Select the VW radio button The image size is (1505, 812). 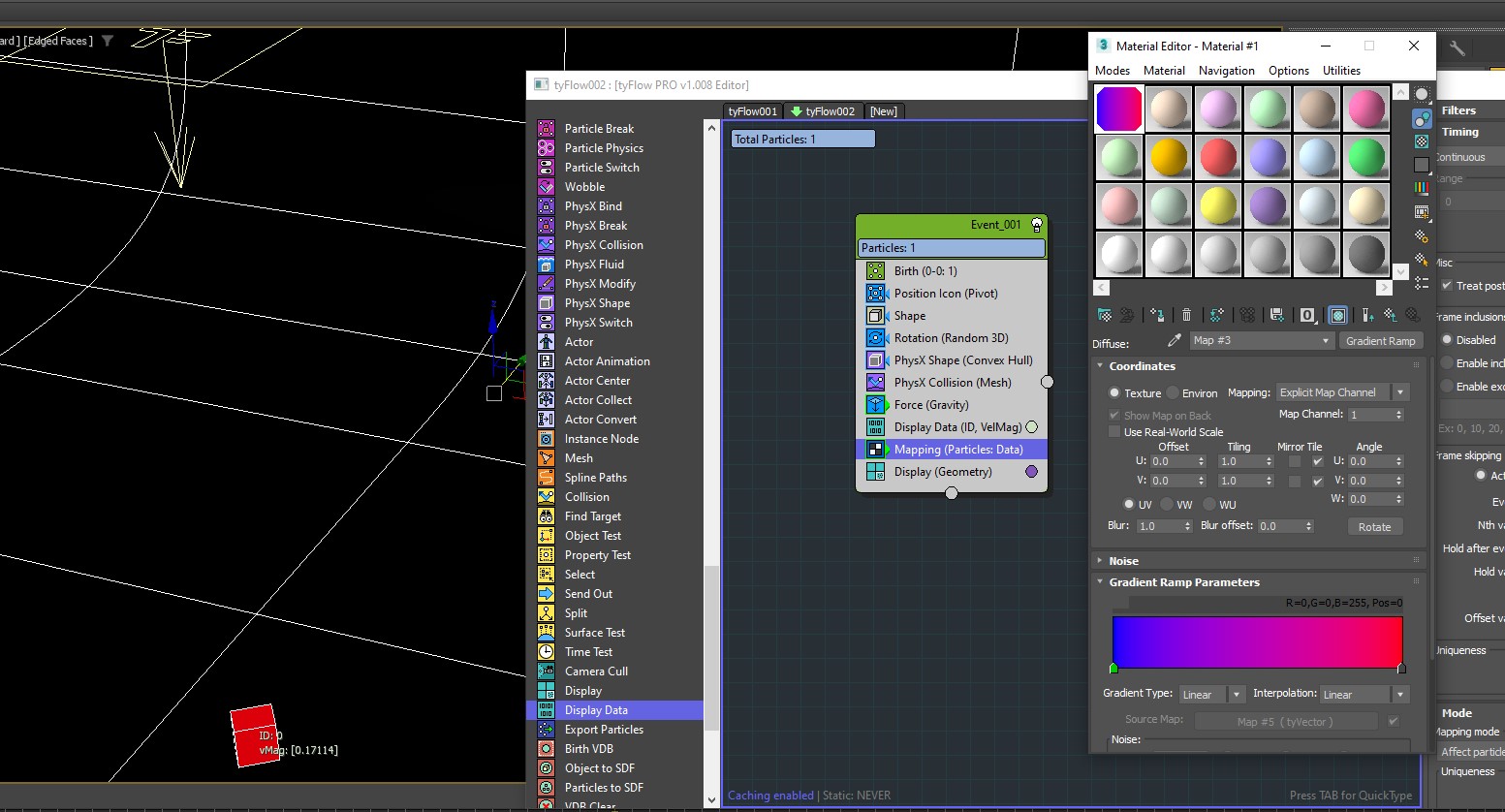tap(1167, 504)
